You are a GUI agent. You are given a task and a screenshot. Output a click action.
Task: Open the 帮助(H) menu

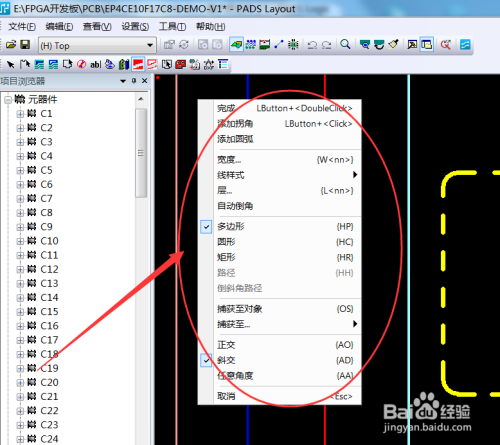(x=211, y=26)
